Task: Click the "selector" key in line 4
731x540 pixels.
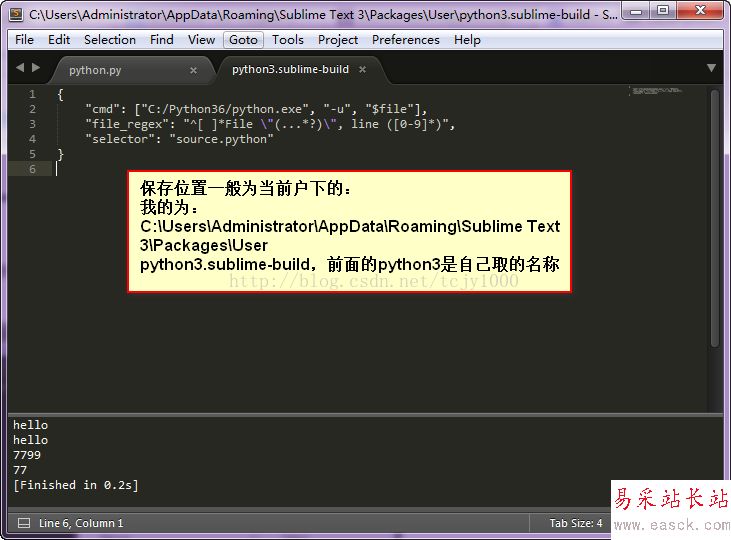Action: (120, 139)
